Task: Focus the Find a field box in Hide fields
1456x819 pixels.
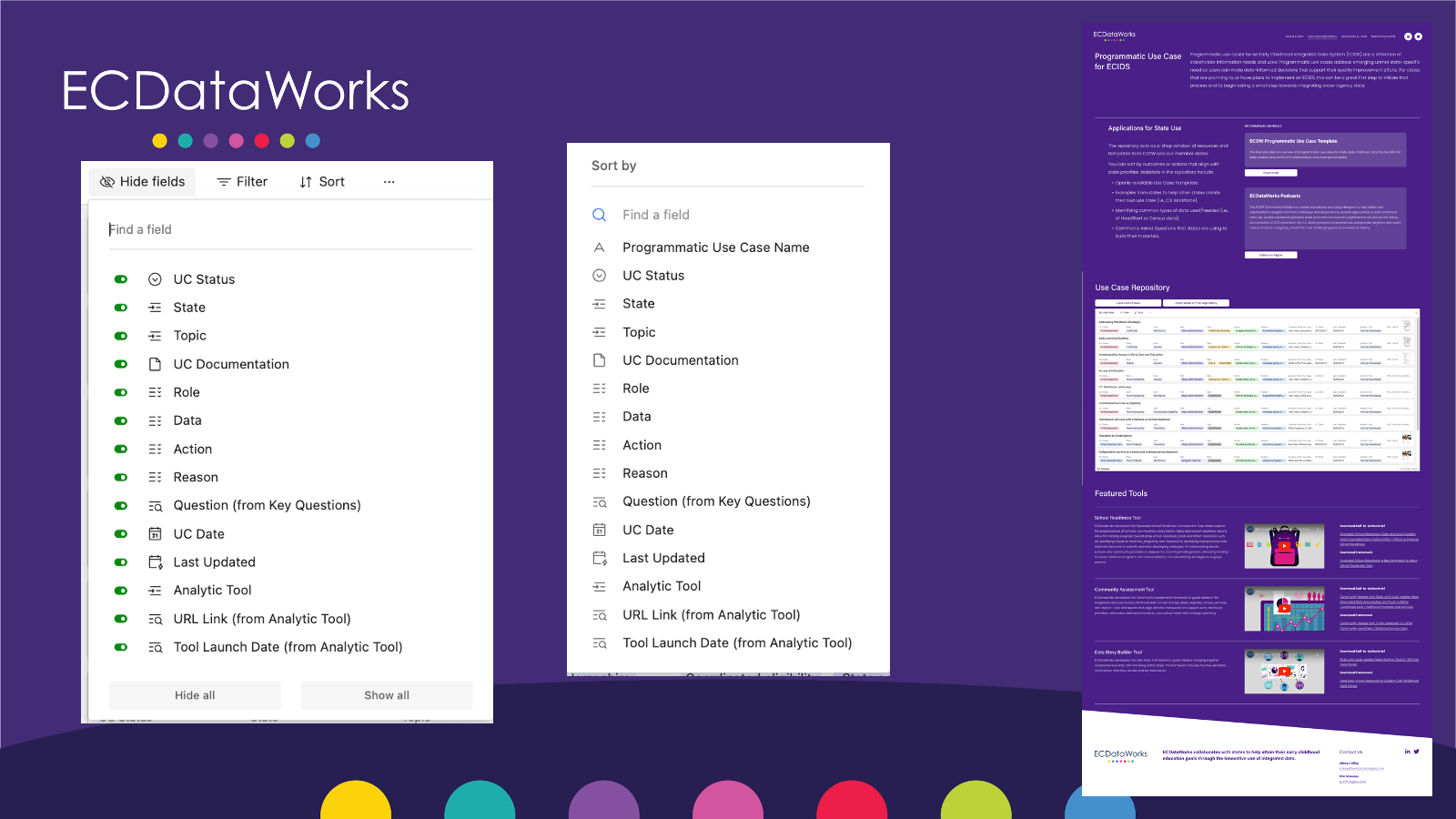Action: pyautogui.click(x=290, y=229)
